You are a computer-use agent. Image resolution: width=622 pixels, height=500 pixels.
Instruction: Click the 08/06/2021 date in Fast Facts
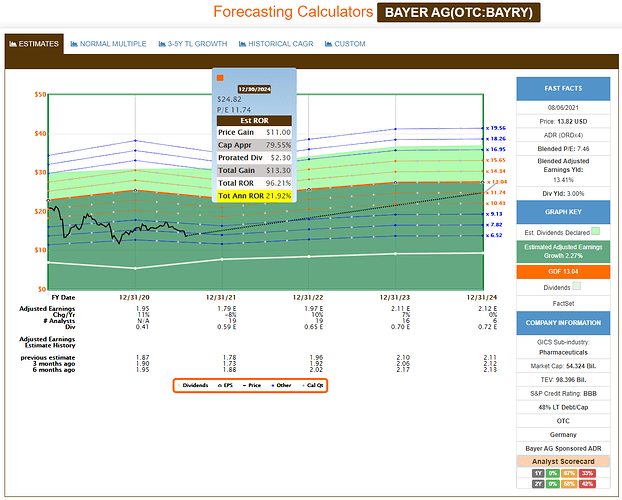coord(563,108)
